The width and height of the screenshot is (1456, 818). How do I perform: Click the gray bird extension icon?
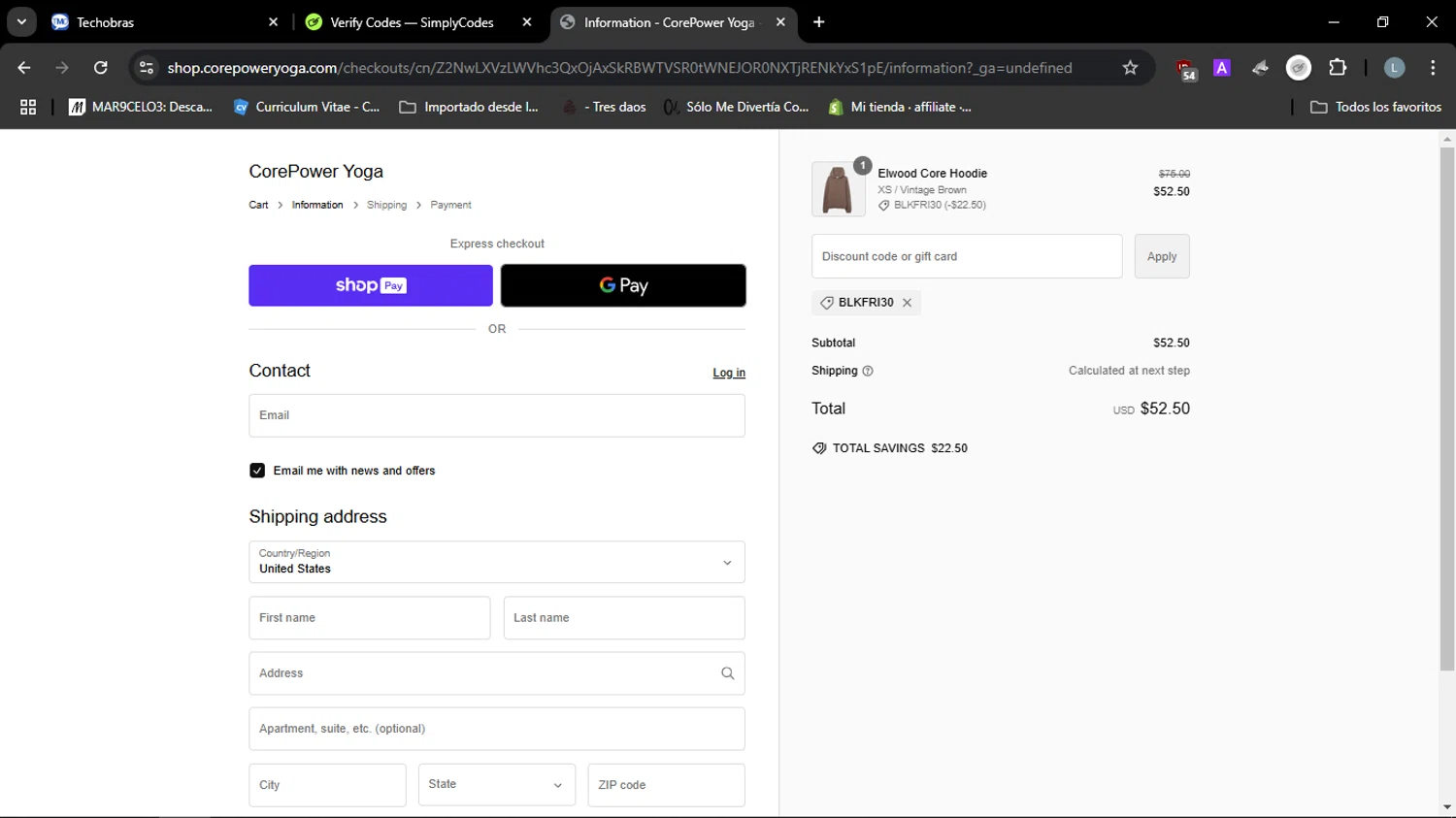[1260, 68]
